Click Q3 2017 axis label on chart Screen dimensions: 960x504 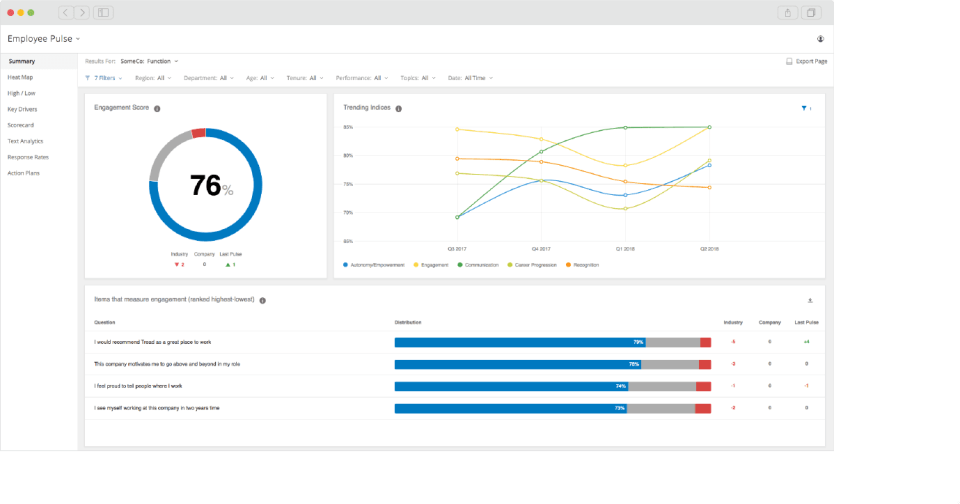coord(457,249)
